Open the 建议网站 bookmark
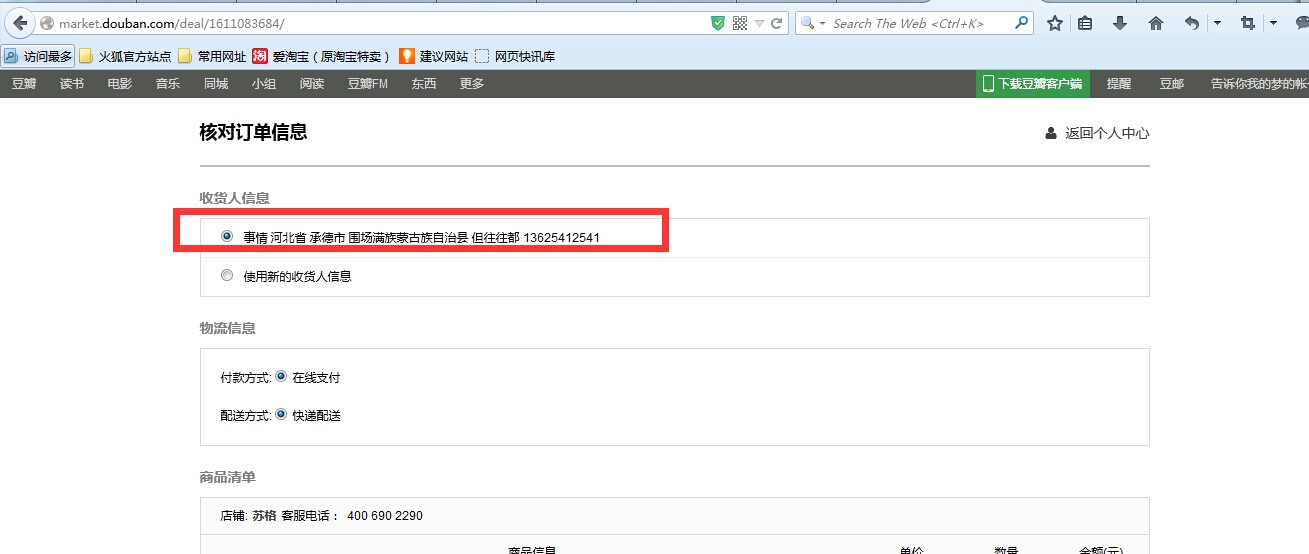Image resolution: width=1309 pixels, height=554 pixels. [434, 56]
